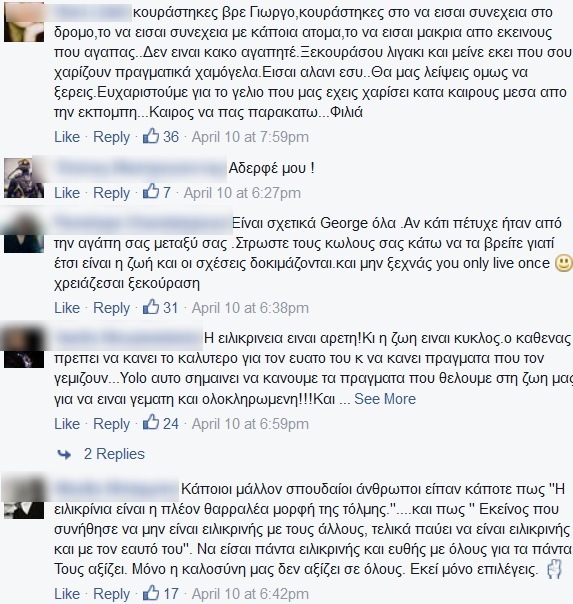This screenshot has height=604, width=573.
Task: Click the thumbs-up icon showing 31 likes
Action: point(151,307)
